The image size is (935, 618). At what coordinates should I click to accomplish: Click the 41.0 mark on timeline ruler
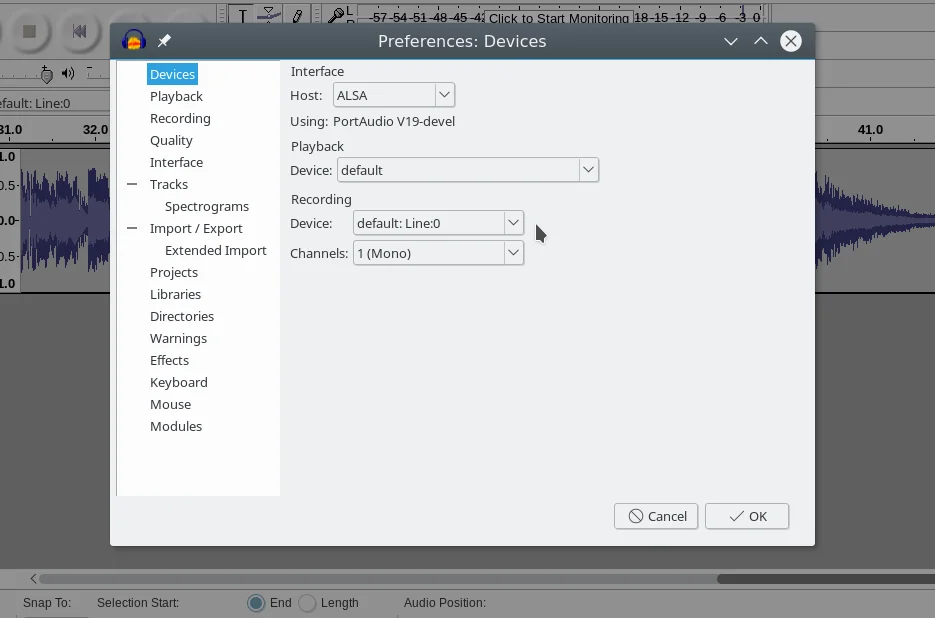[870, 129]
